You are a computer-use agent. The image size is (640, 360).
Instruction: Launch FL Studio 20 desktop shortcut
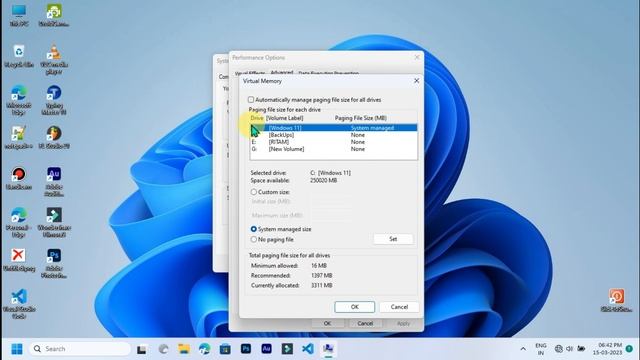[54, 138]
